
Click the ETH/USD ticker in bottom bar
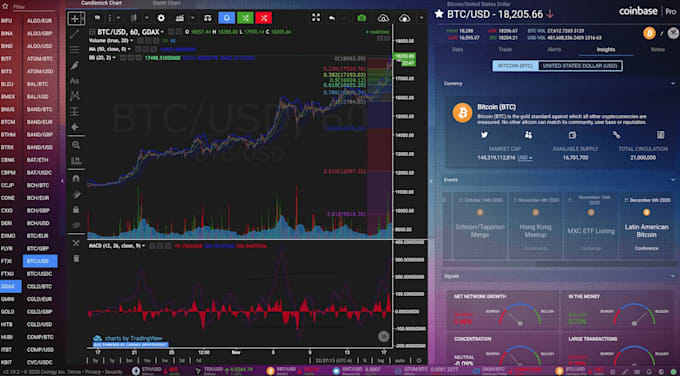tap(155, 370)
